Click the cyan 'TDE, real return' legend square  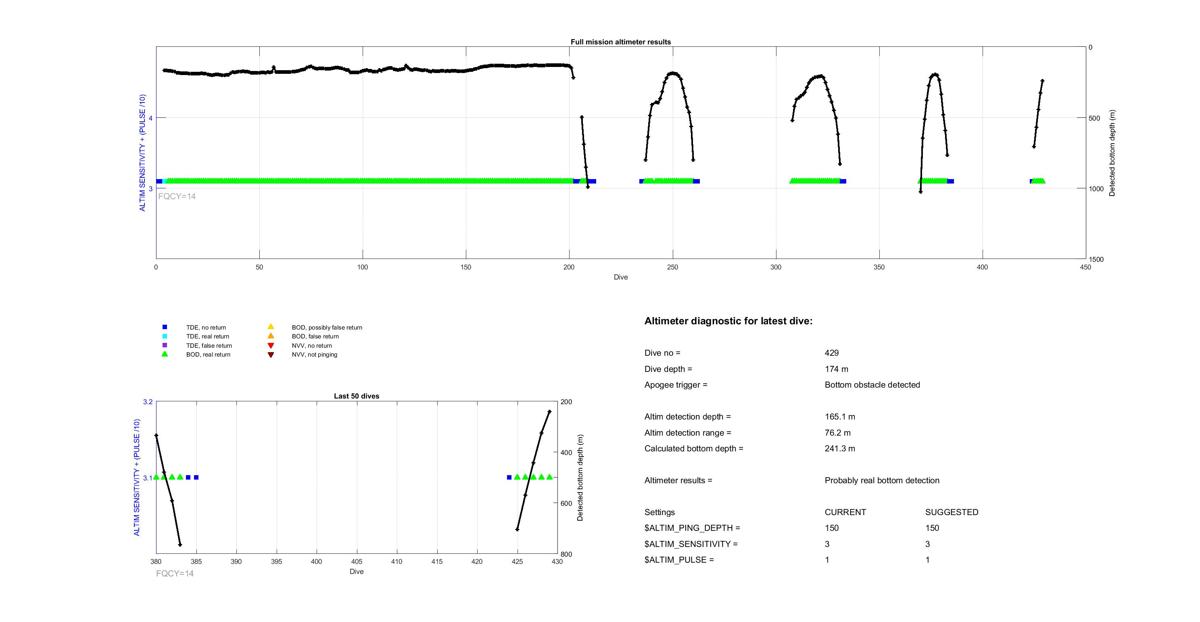pyautogui.click(x=165, y=336)
